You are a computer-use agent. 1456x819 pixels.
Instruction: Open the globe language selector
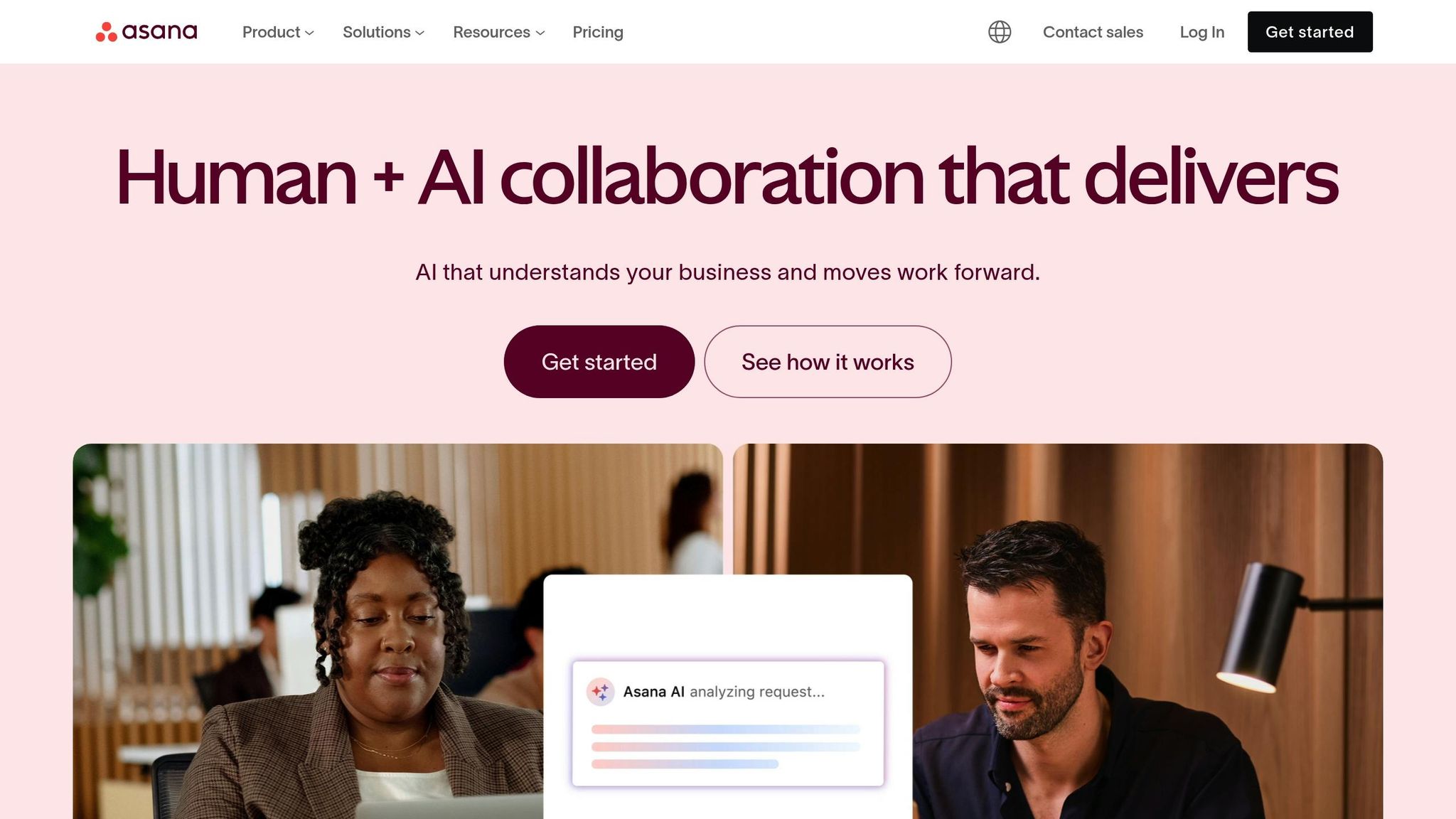coord(1000,32)
